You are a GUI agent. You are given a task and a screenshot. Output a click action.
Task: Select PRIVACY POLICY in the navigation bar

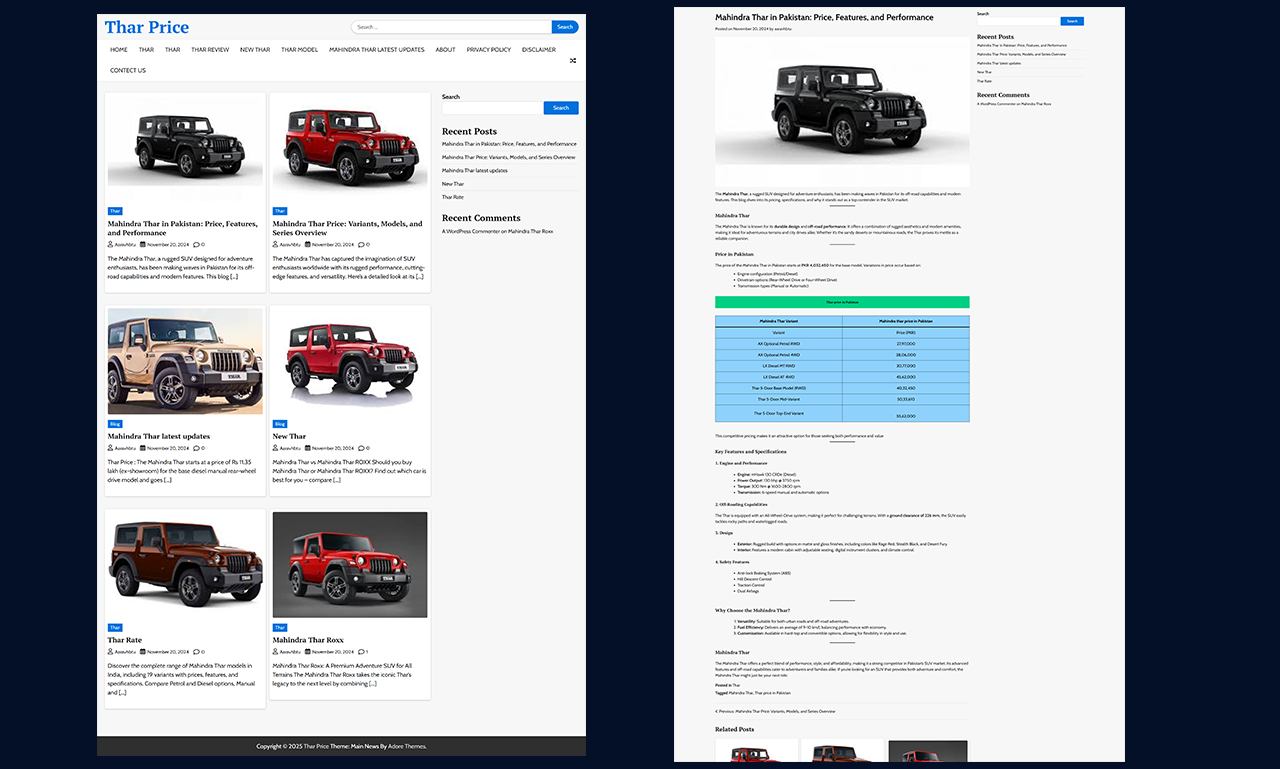pyautogui.click(x=488, y=49)
